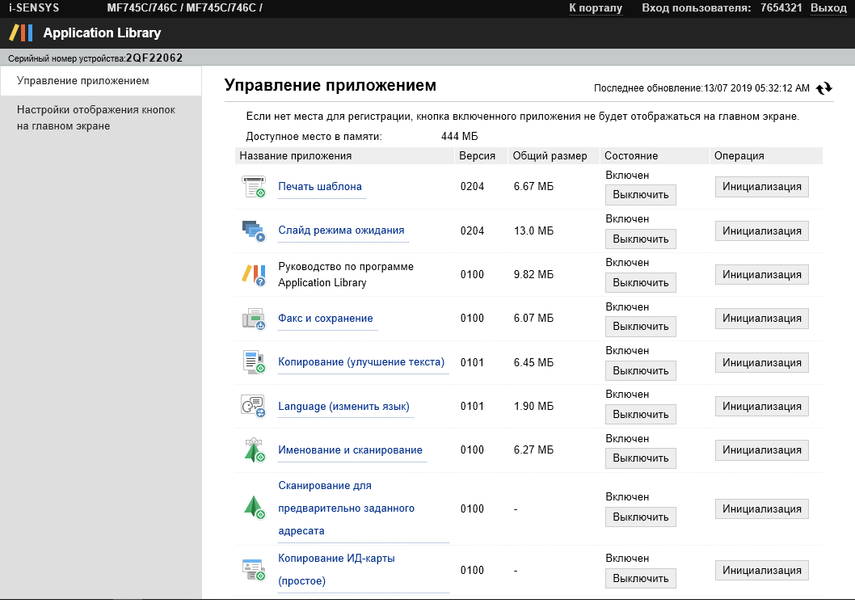This screenshot has height=600, width=855.
Task: Click the refresh icon beside the last update time
Action: point(824,88)
